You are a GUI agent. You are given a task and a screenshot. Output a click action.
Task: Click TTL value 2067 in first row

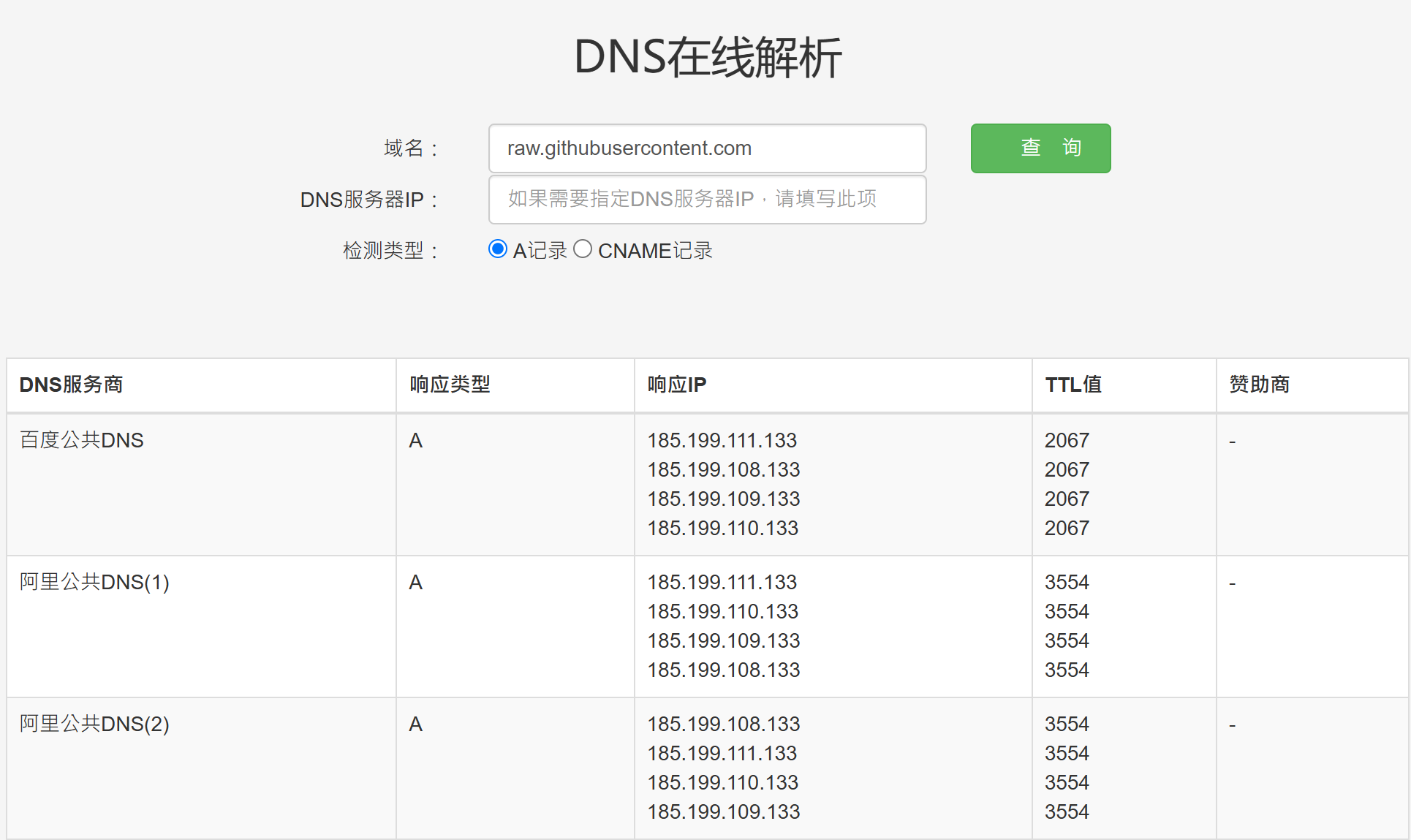coord(1067,440)
